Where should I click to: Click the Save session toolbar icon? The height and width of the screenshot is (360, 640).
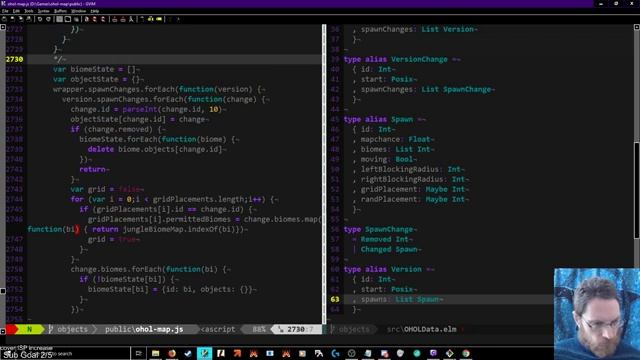click(x=122, y=19)
